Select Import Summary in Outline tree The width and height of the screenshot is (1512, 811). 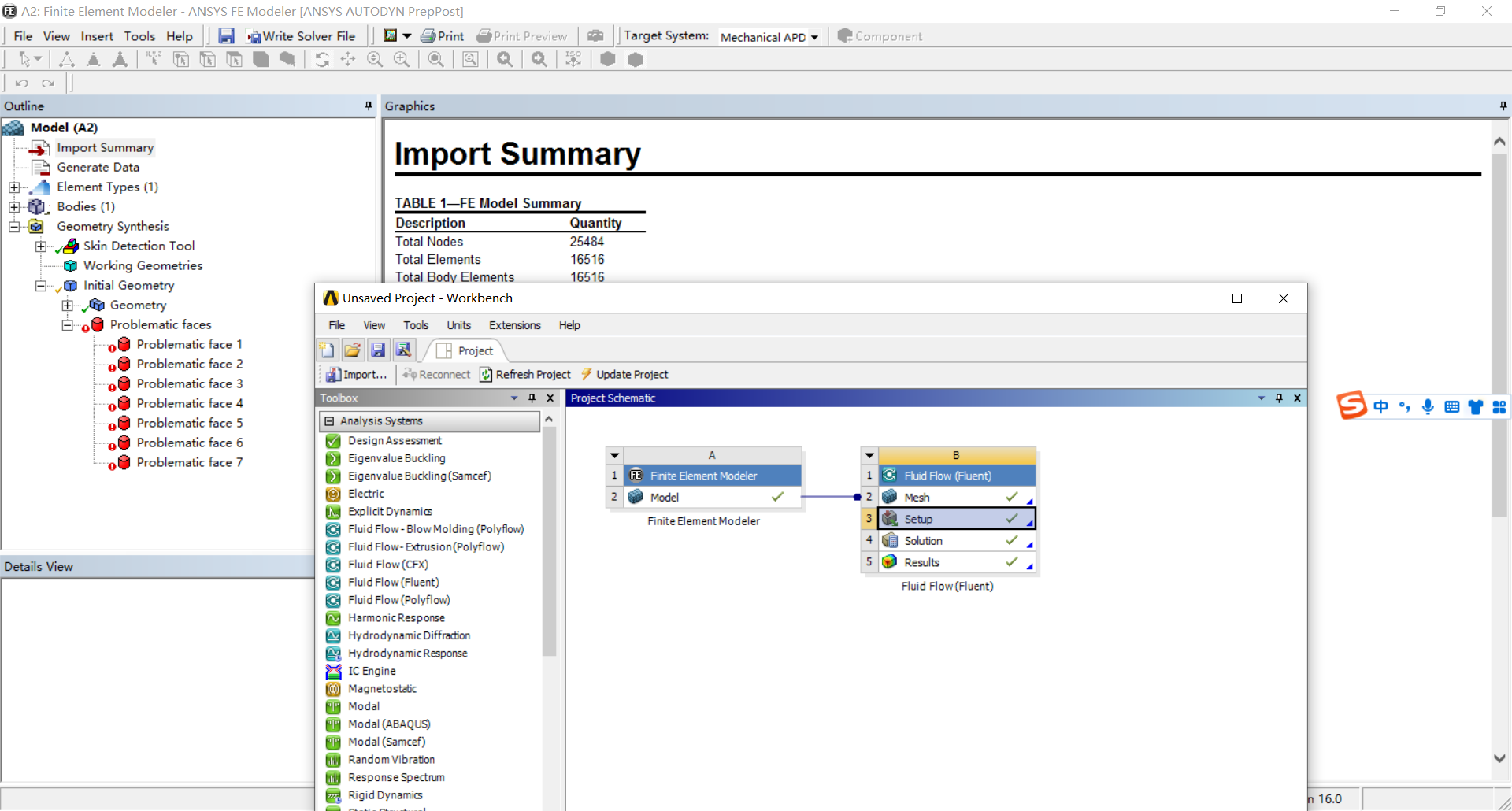105,147
